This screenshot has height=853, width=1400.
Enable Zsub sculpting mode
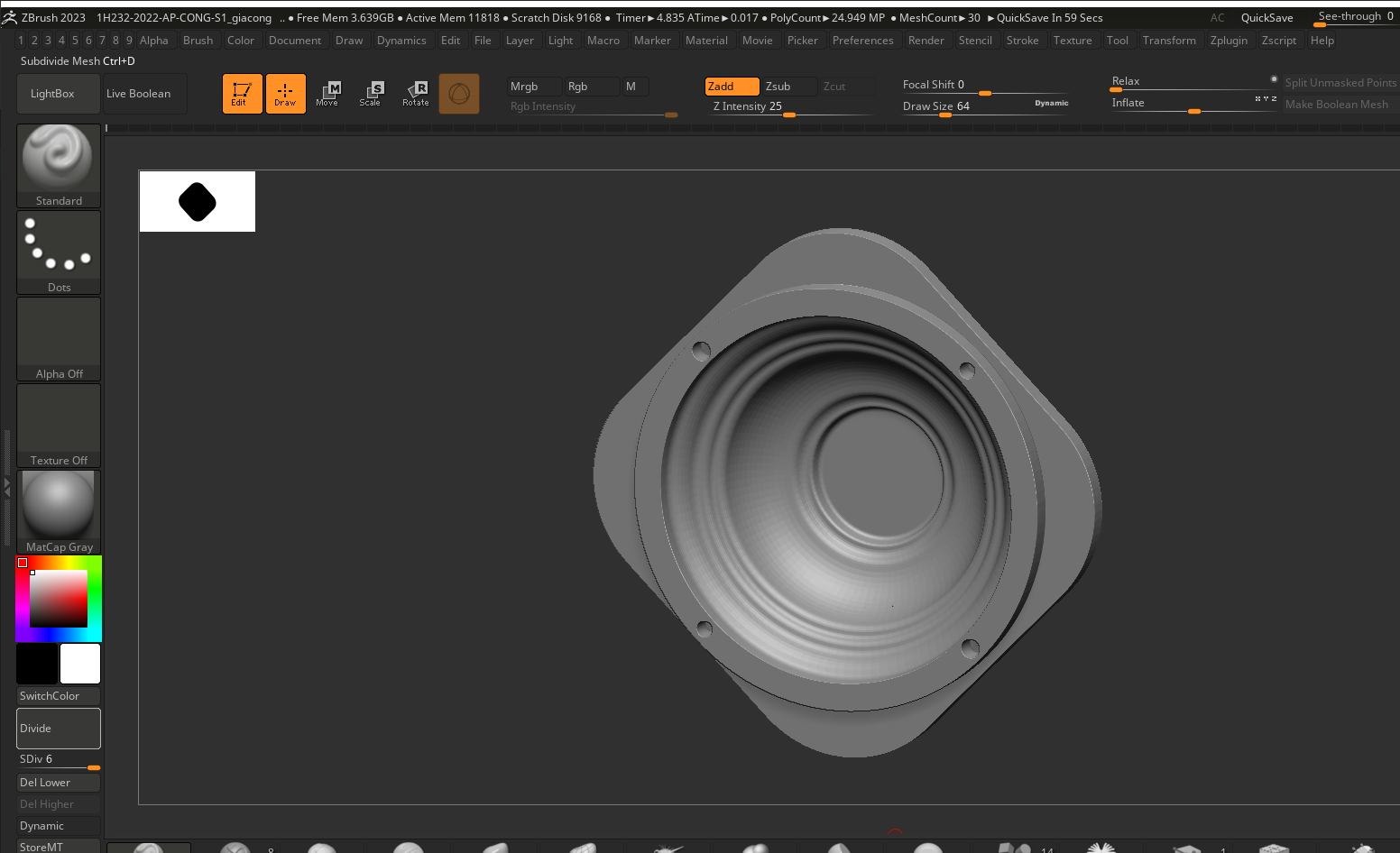coord(787,87)
